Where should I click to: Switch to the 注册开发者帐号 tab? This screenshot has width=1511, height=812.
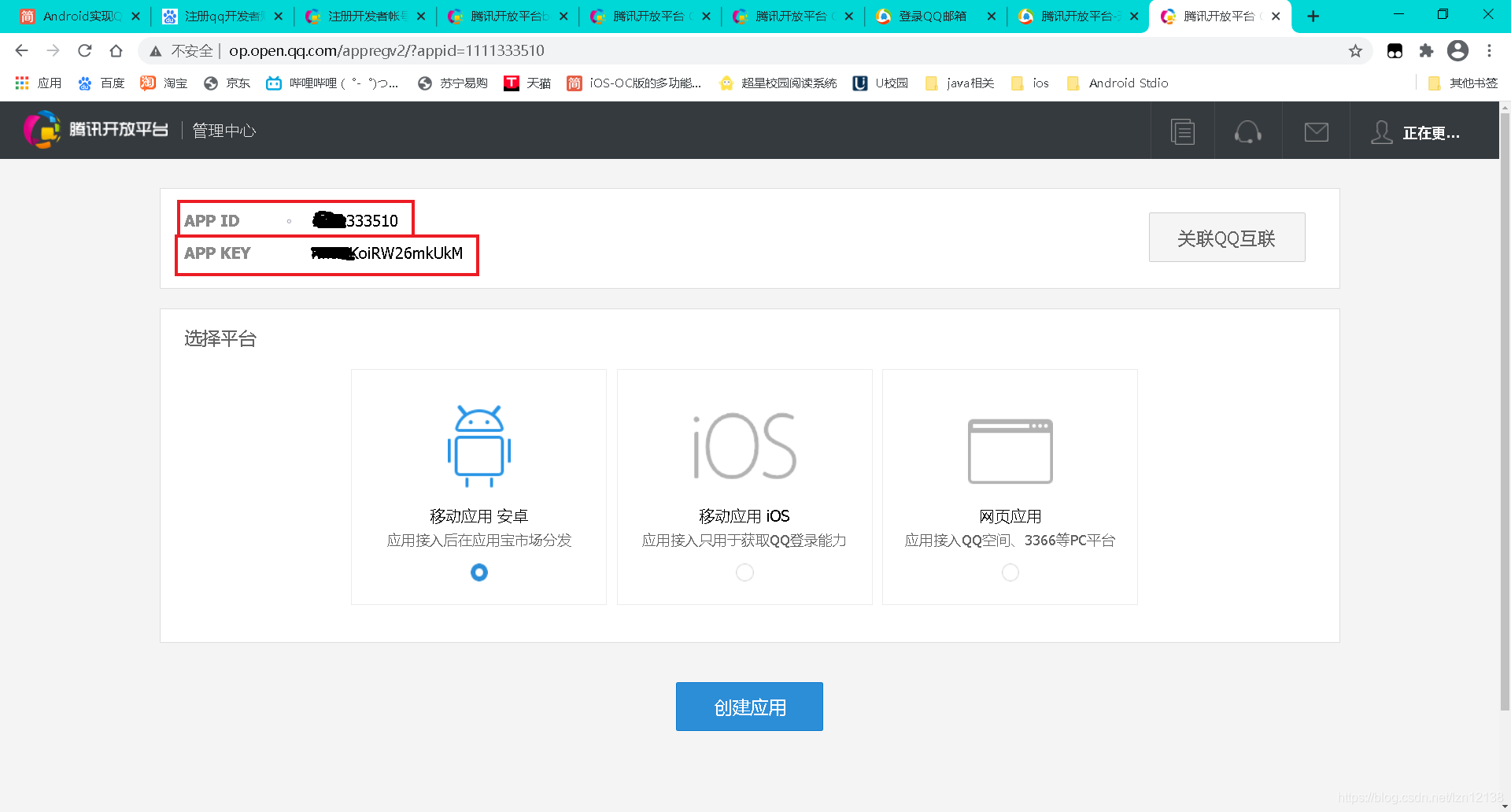click(364, 16)
